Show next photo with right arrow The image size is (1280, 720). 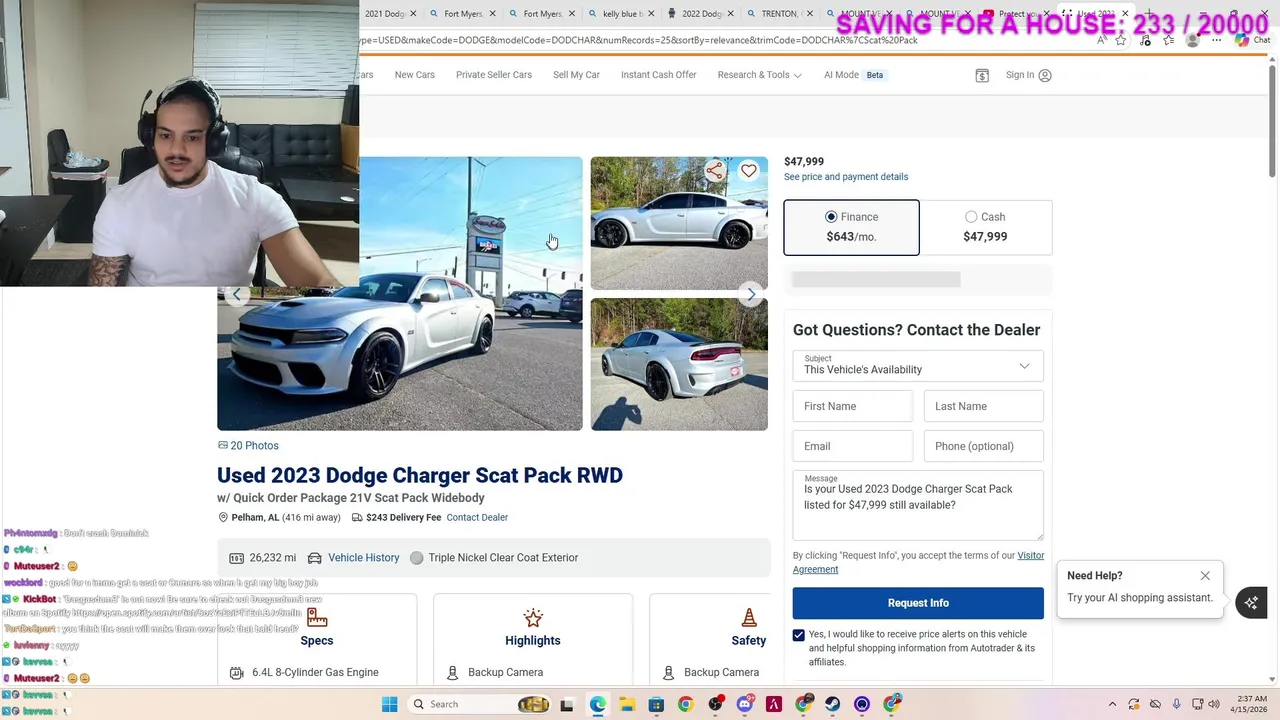(x=751, y=294)
